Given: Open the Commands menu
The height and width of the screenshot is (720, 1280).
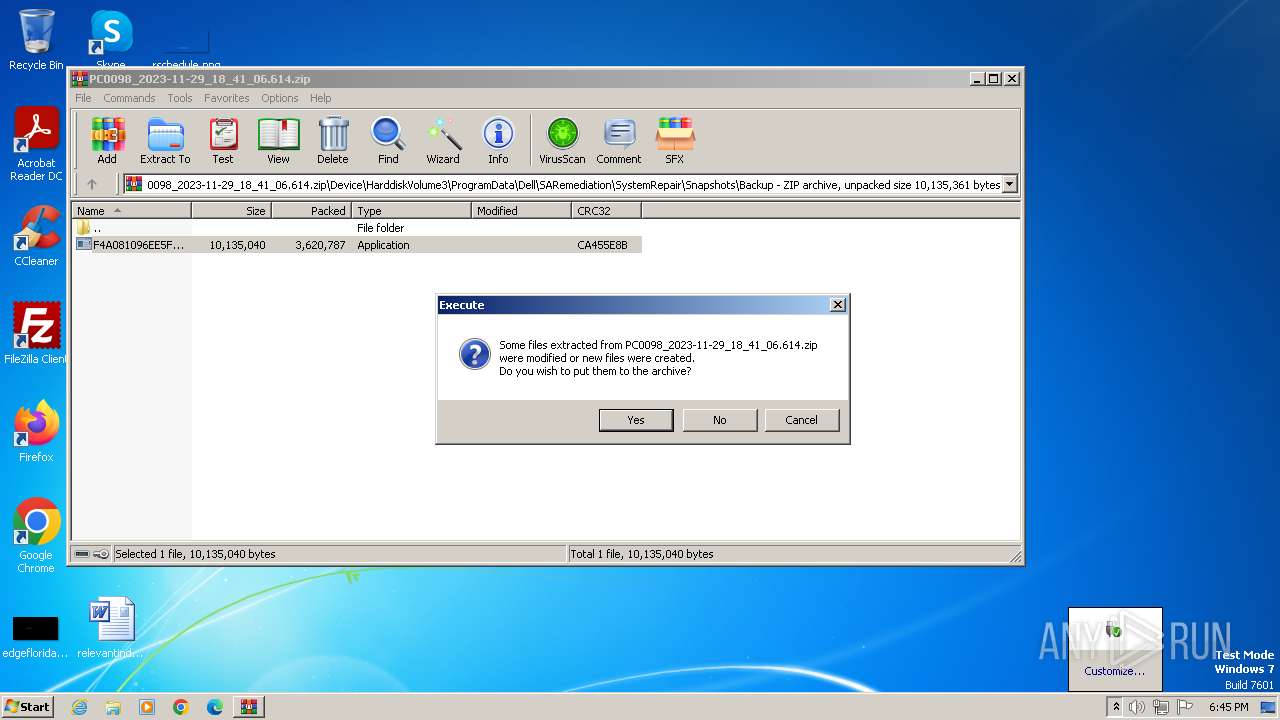Looking at the screenshot, I should click(129, 98).
